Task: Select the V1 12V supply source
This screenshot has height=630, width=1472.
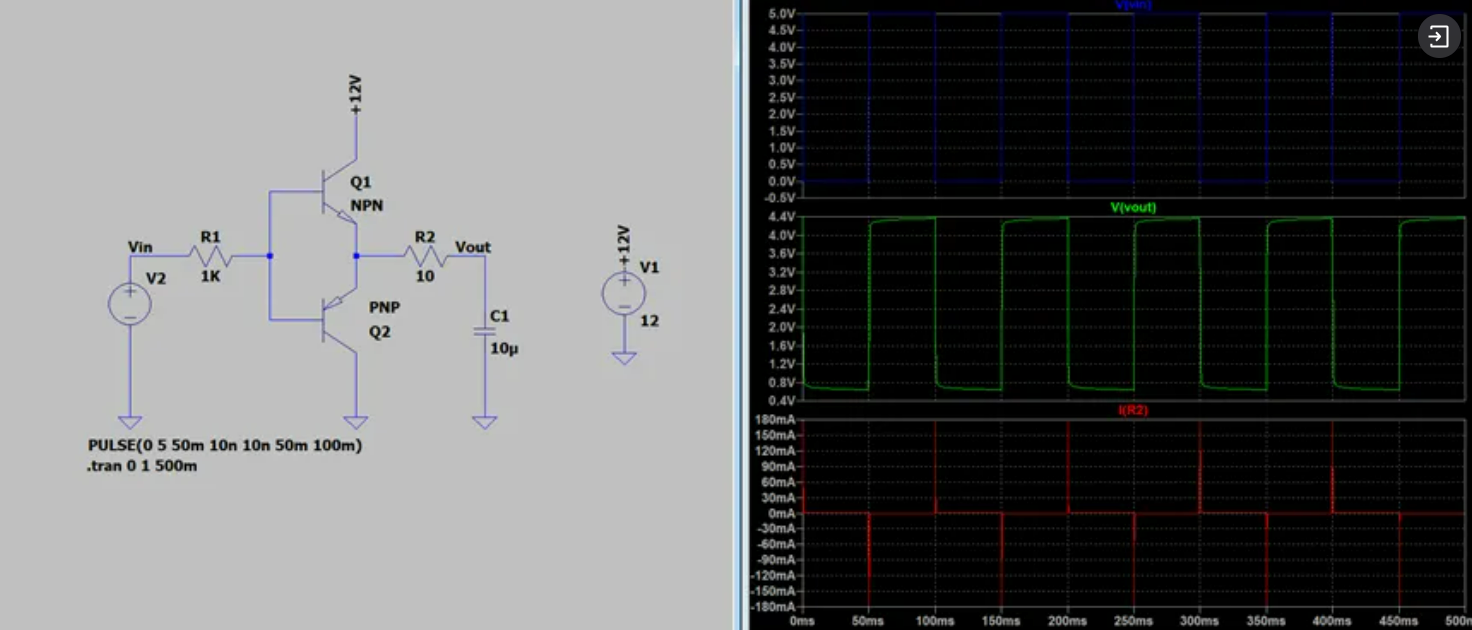Action: (623, 294)
